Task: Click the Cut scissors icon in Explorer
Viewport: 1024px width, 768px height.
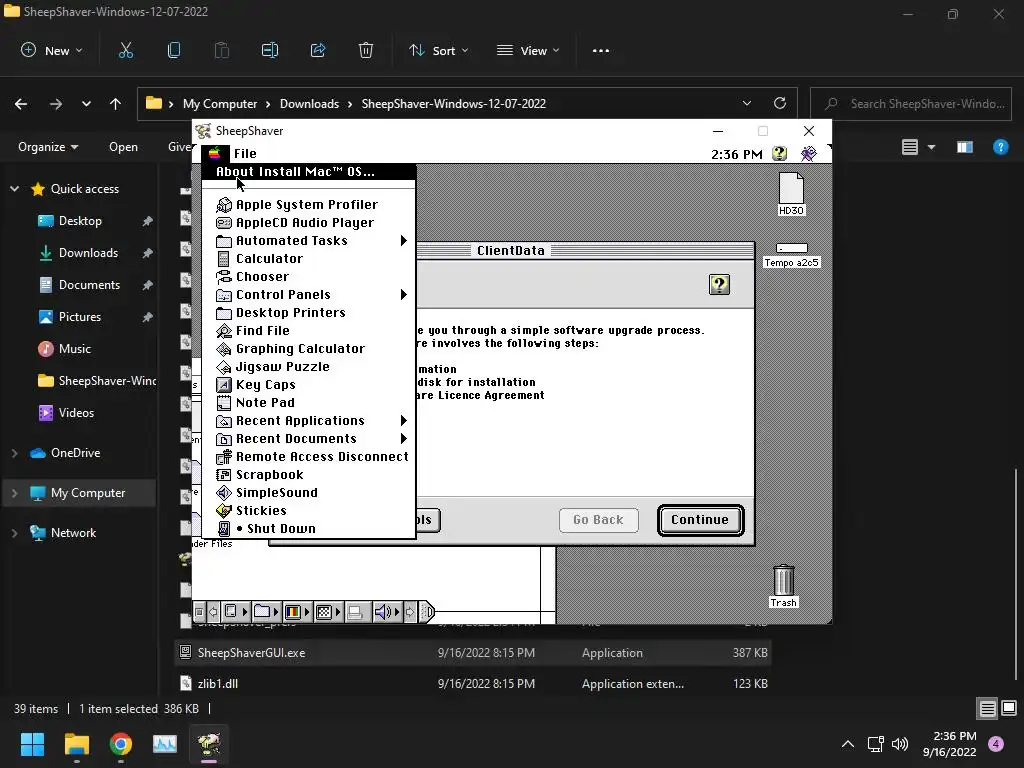Action: coord(125,50)
